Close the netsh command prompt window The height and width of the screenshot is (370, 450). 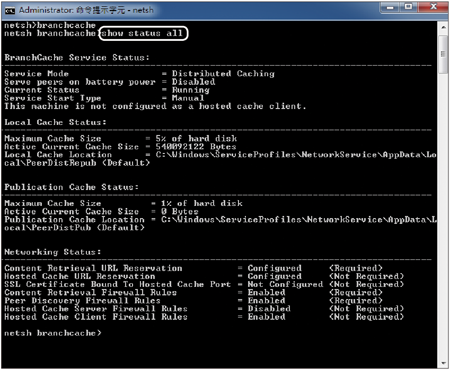[x=433, y=7]
